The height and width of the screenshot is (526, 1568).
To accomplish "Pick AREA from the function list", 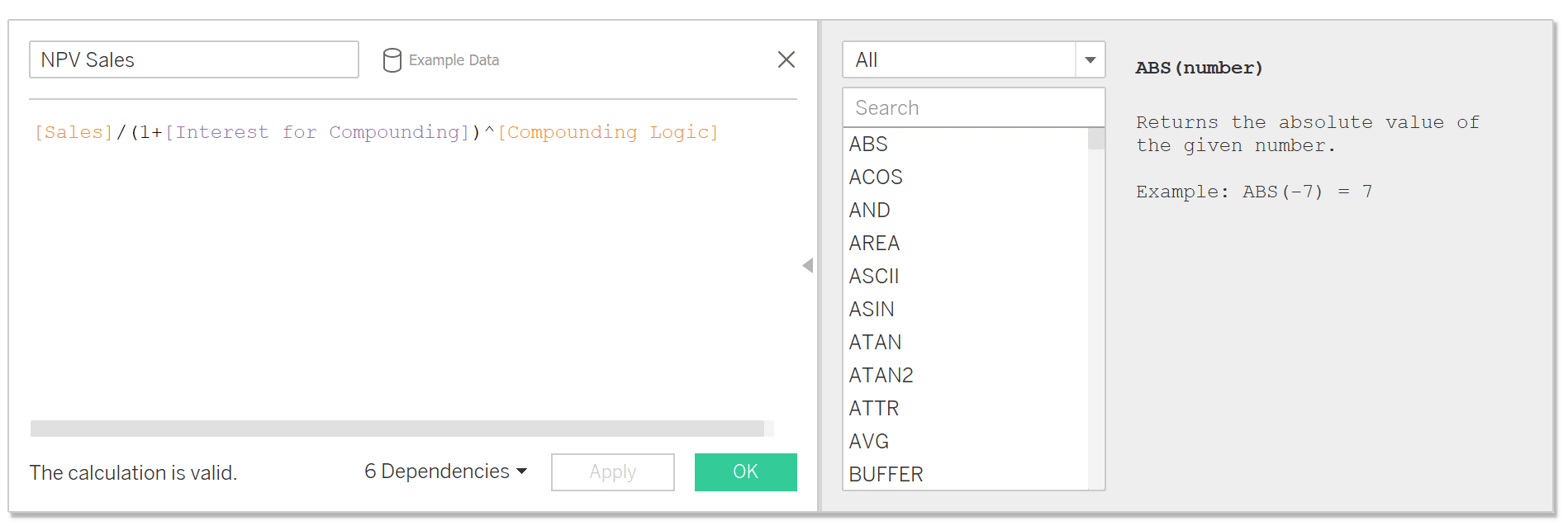I will 874,244.
